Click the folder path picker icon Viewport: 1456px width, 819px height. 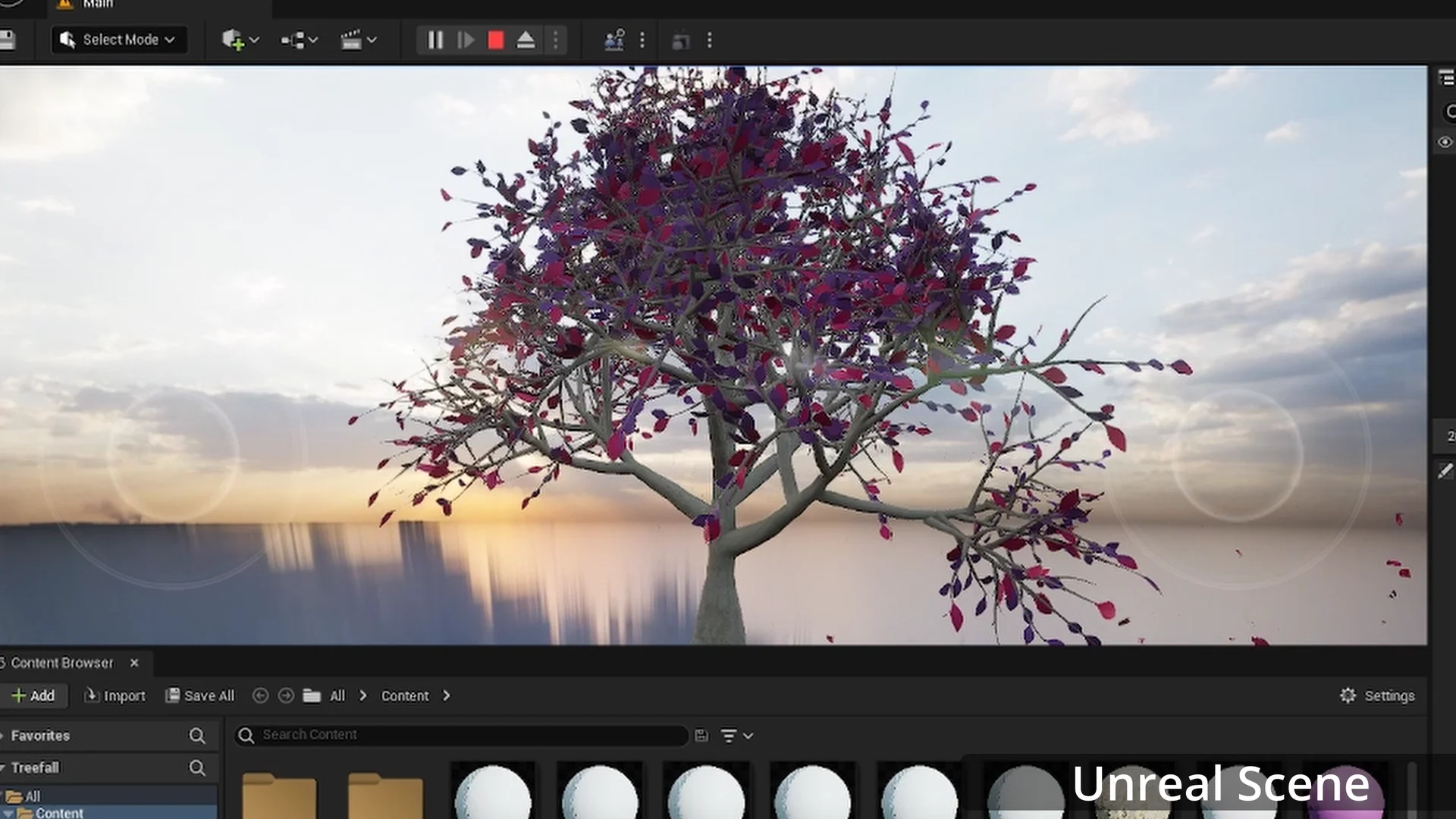click(312, 695)
